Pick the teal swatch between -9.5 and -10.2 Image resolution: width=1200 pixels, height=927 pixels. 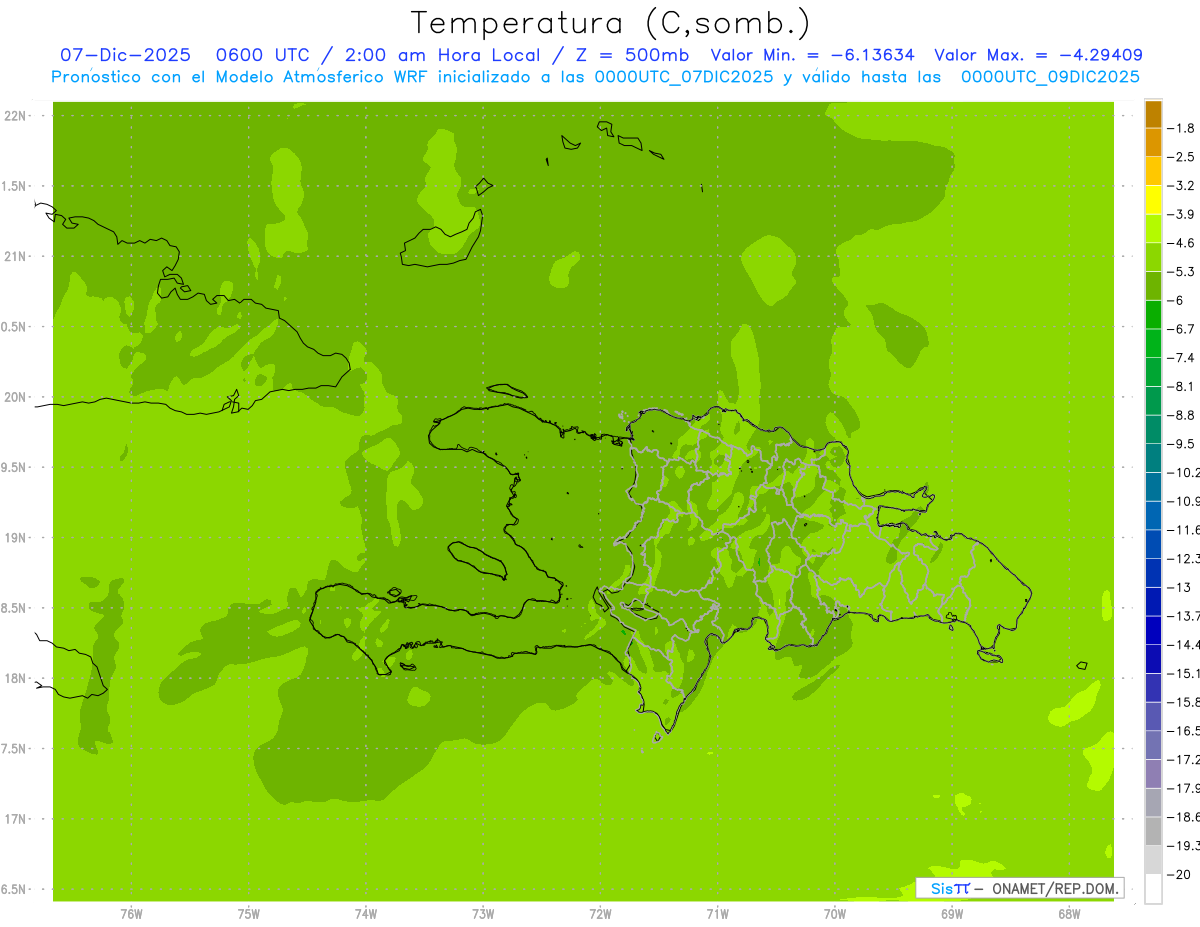(1153, 458)
